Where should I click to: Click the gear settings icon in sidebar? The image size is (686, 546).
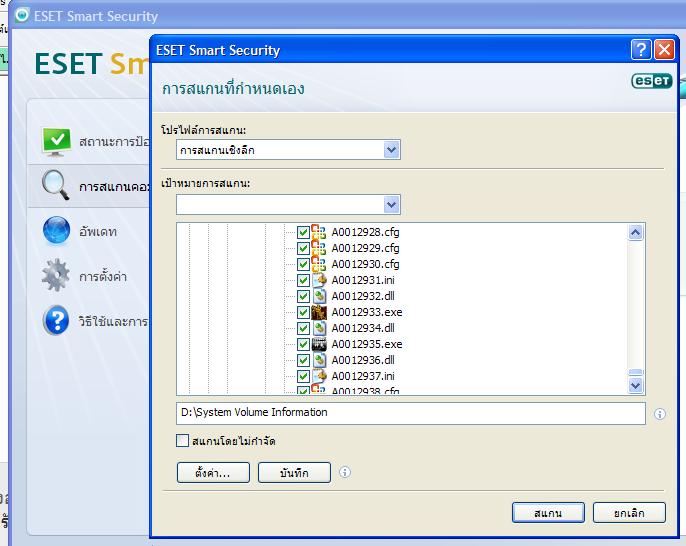pyautogui.click(x=56, y=275)
